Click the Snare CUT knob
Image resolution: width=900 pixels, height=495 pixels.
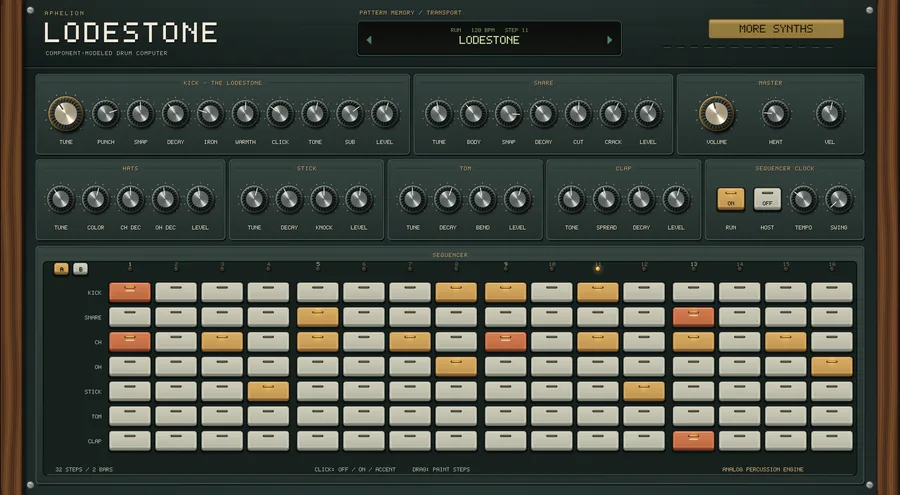[578, 114]
